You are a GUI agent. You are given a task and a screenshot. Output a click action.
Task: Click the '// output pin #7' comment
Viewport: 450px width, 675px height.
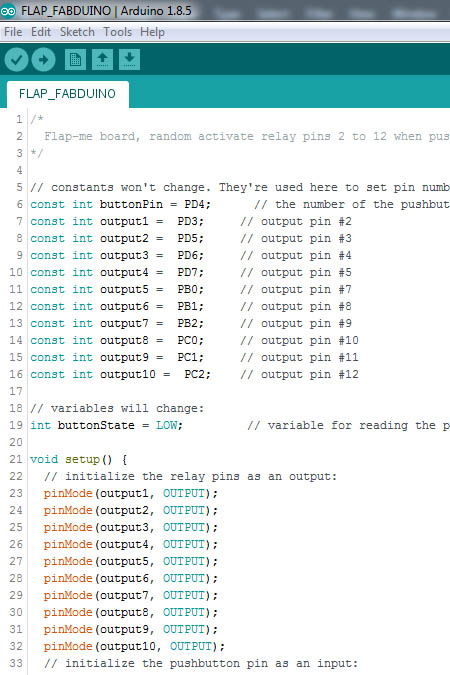pyautogui.click(x=296, y=289)
